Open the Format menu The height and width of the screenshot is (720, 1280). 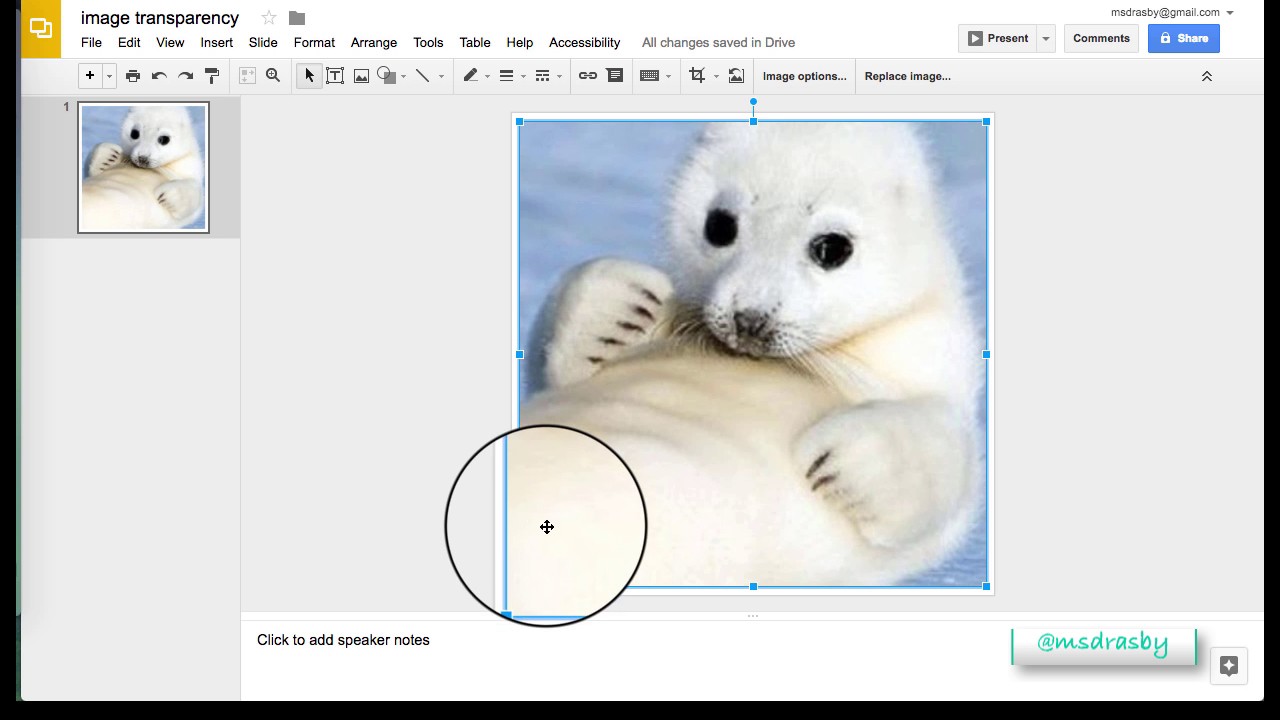coord(314,42)
